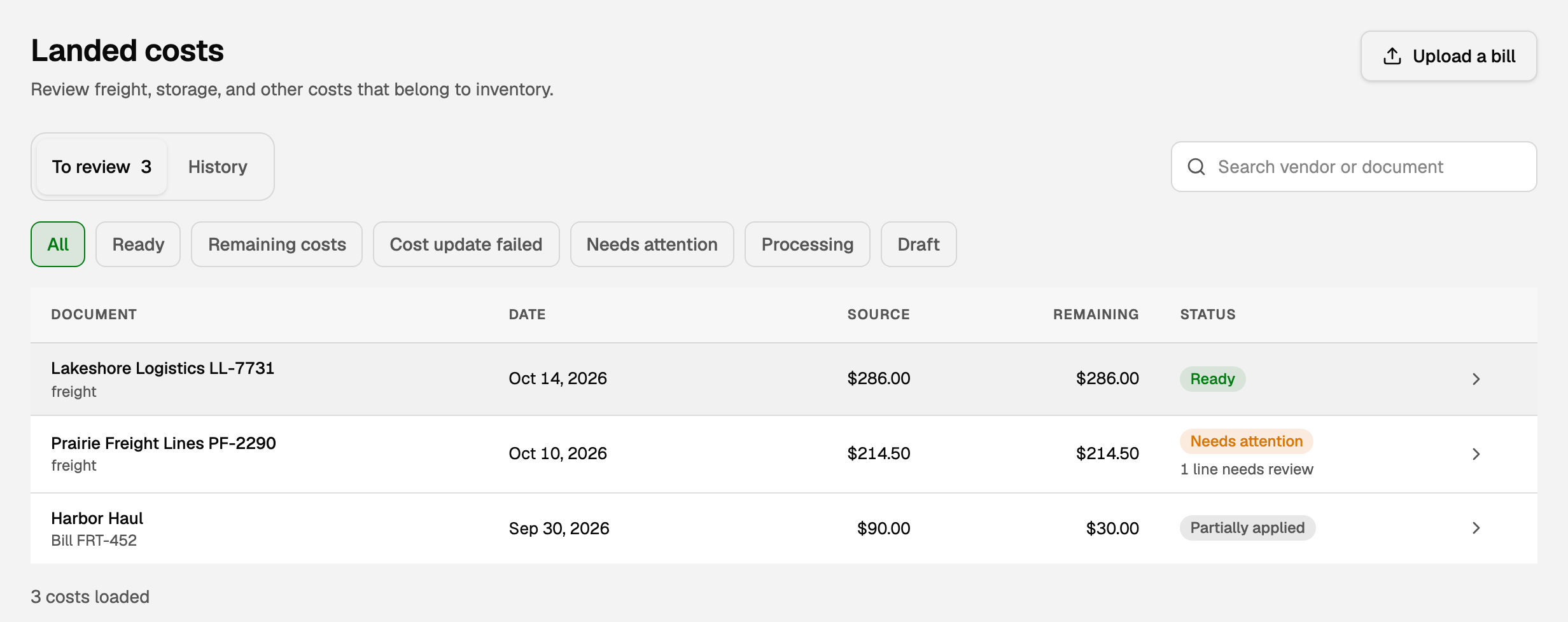Open Prairie Freight Lines row chevron arrow

(1476, 454)
